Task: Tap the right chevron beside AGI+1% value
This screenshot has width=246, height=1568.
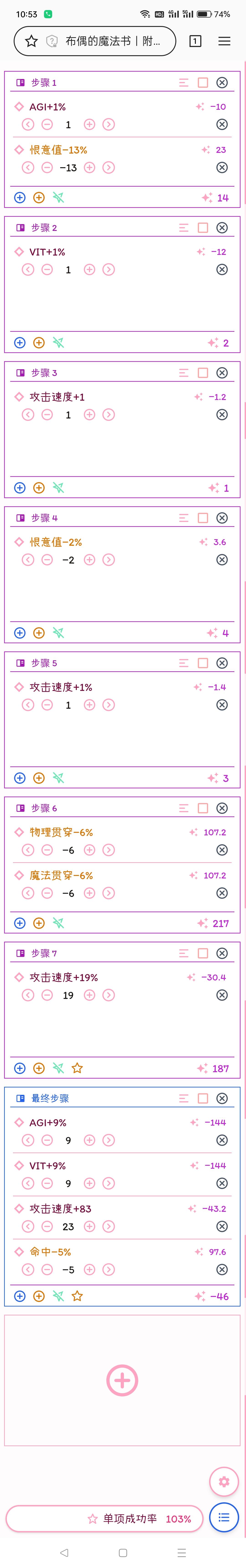Action: tap(109, 124)
